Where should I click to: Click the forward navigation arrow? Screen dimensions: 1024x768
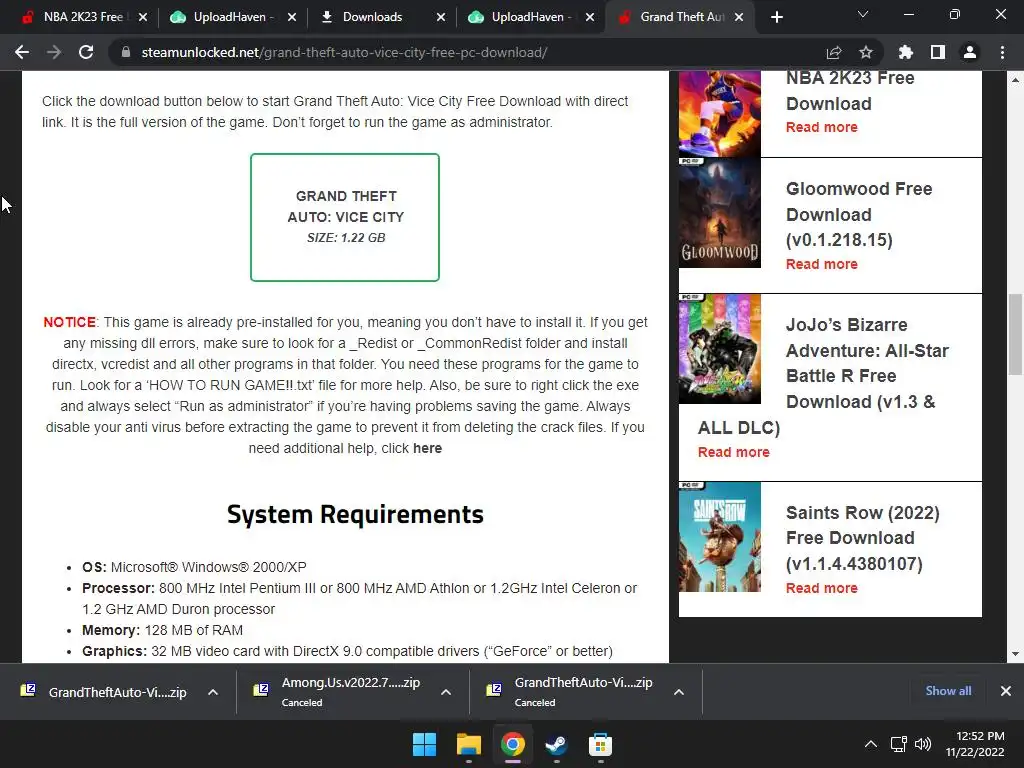tap(54, 52)
